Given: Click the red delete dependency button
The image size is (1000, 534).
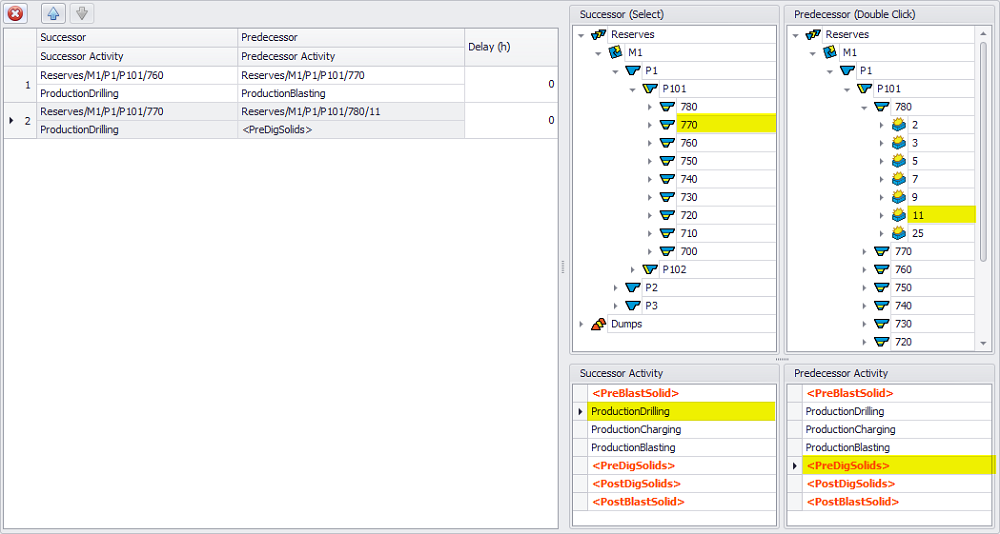Looking at the screenshot, I should pyautogui.click(x=16, y=13).
